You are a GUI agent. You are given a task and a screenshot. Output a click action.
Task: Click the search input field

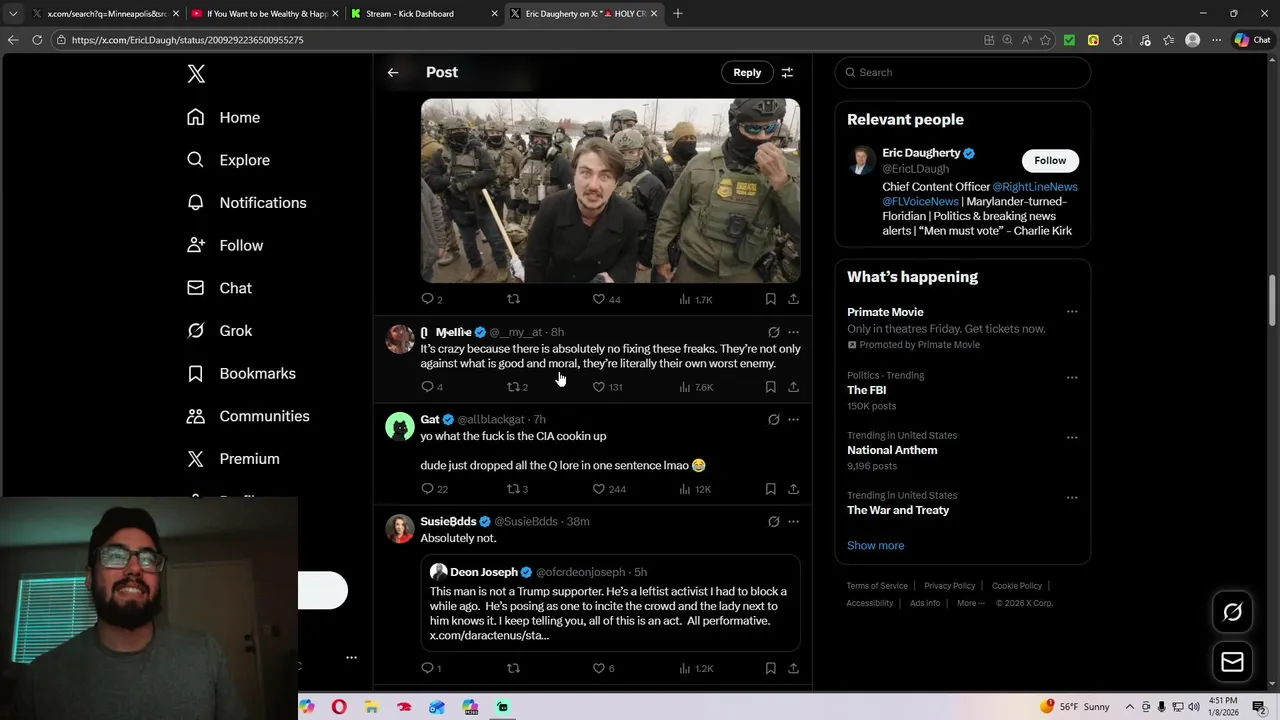coord(962,72)
